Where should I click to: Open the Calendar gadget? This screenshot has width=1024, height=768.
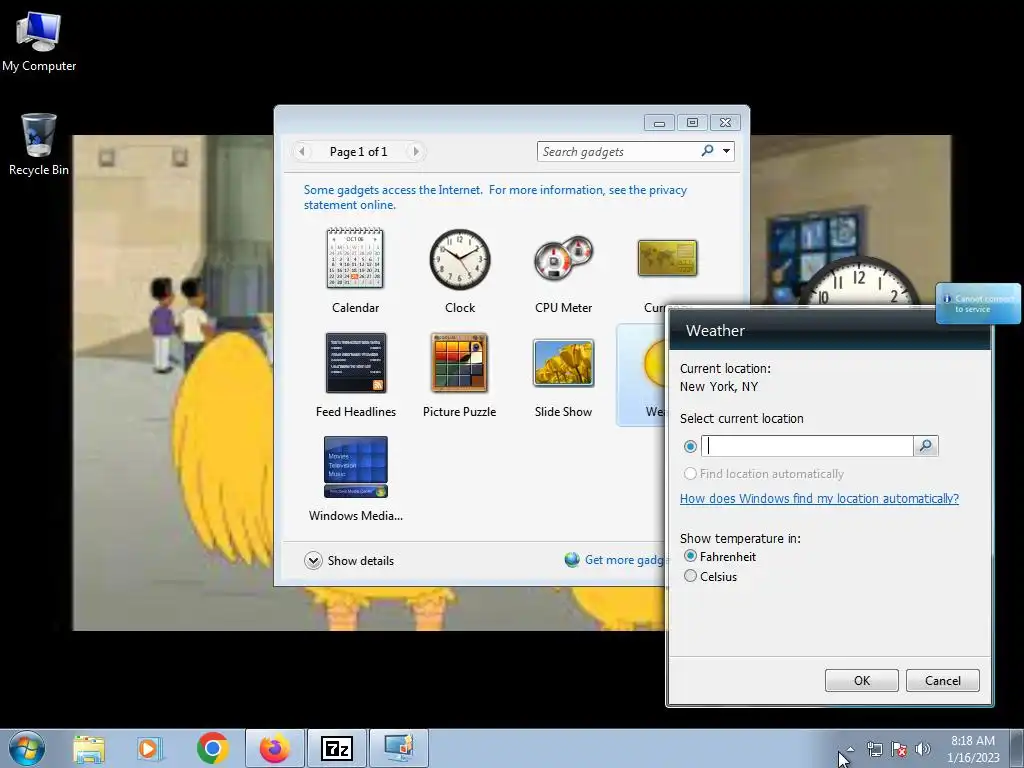[355, 259]
